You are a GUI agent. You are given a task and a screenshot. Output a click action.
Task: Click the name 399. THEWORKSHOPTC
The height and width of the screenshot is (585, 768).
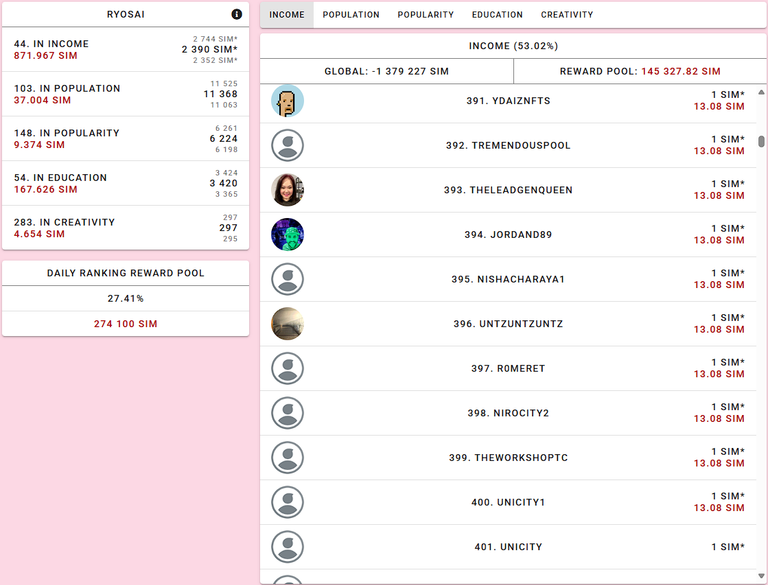click(508, 458)
